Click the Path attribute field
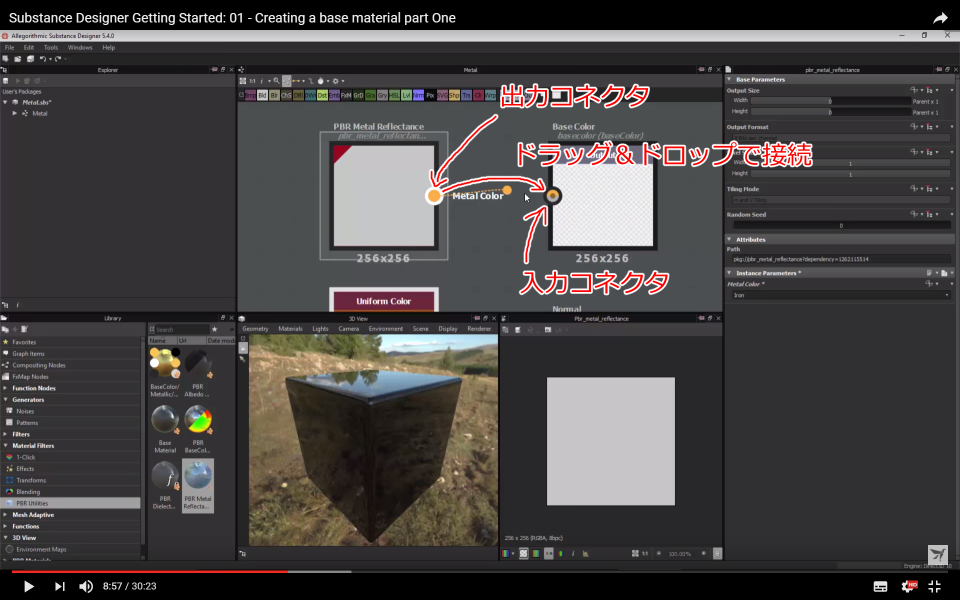Viewport: 960px width, 600px height. click(841, 259)
